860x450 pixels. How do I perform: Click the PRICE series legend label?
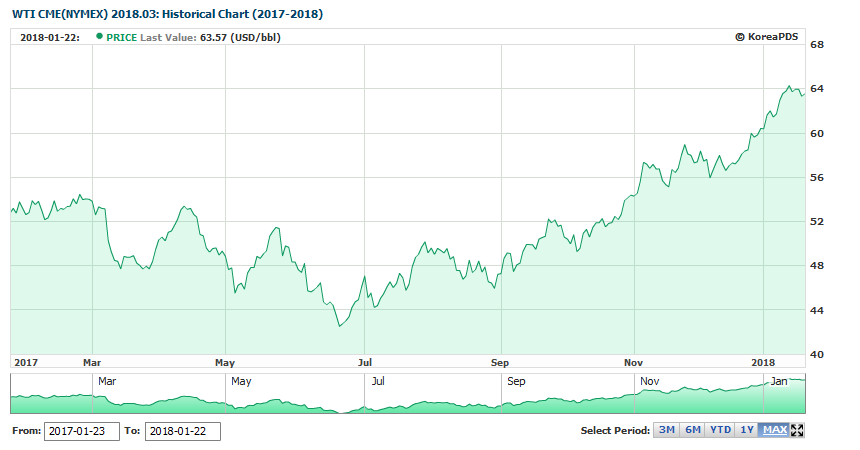[122, 37]
